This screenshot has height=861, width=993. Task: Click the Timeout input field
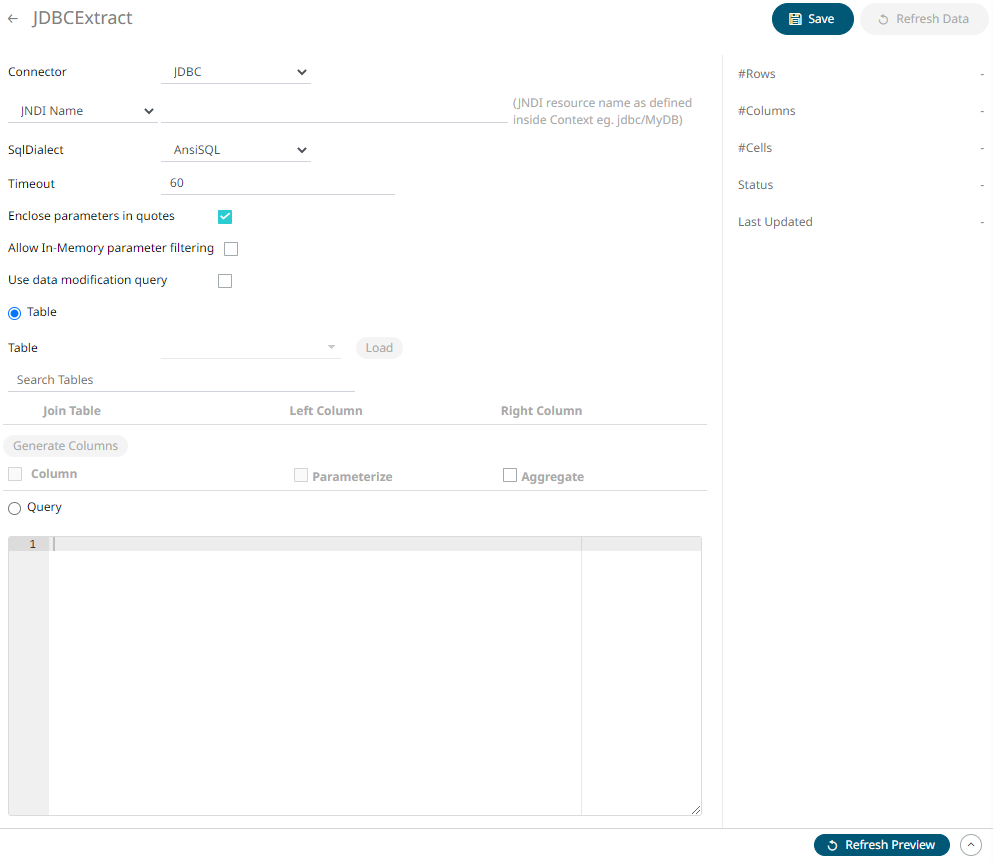(277, 184)
